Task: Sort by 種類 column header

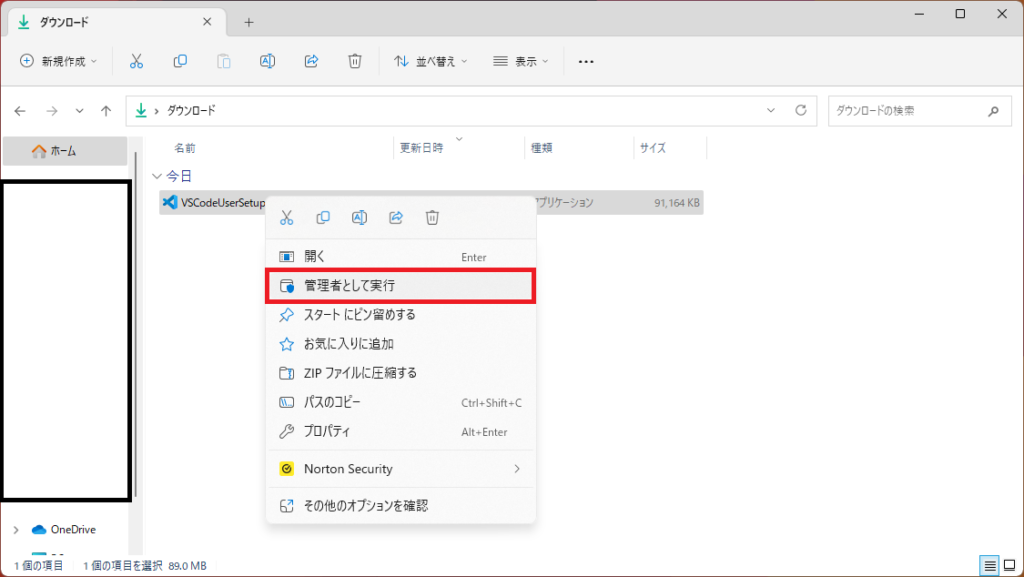Action: [541, 148]
